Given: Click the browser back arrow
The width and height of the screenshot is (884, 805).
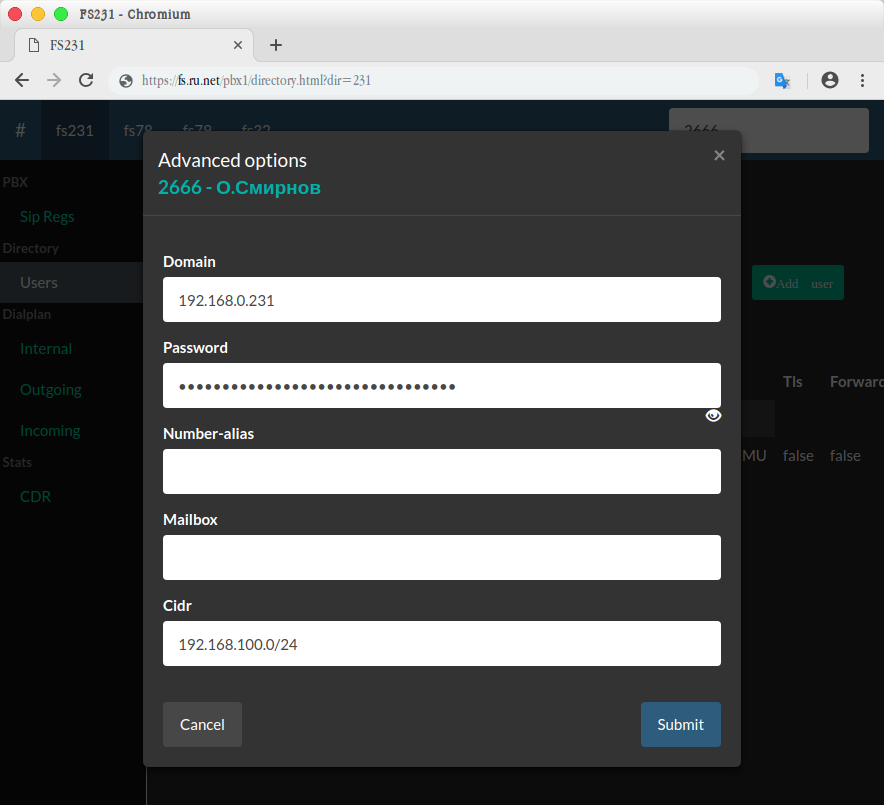Looking at the screenshot, I should [22, 80].
